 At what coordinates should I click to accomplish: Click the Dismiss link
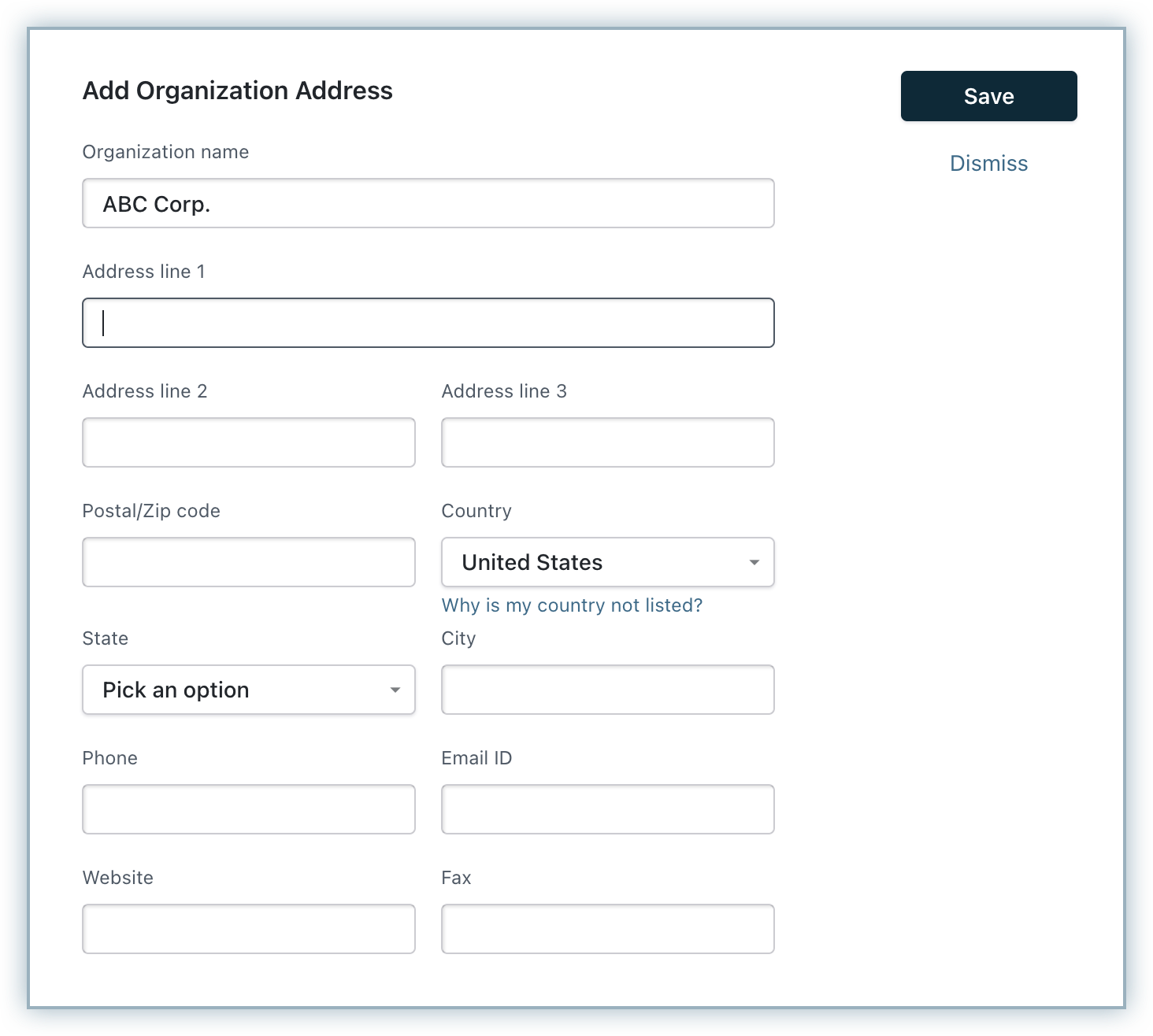(988, 164)
